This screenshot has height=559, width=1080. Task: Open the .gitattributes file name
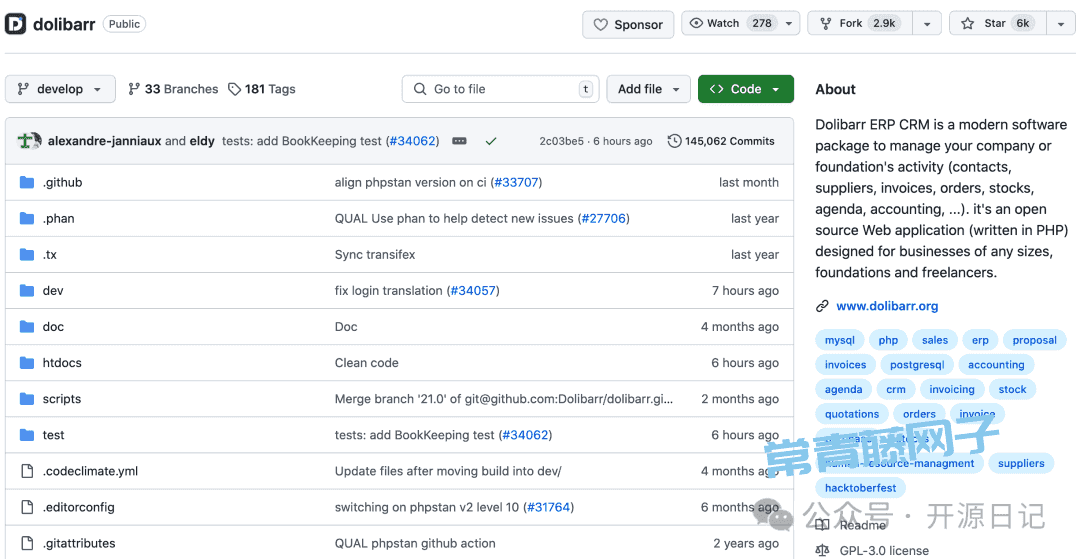point(79,543)
